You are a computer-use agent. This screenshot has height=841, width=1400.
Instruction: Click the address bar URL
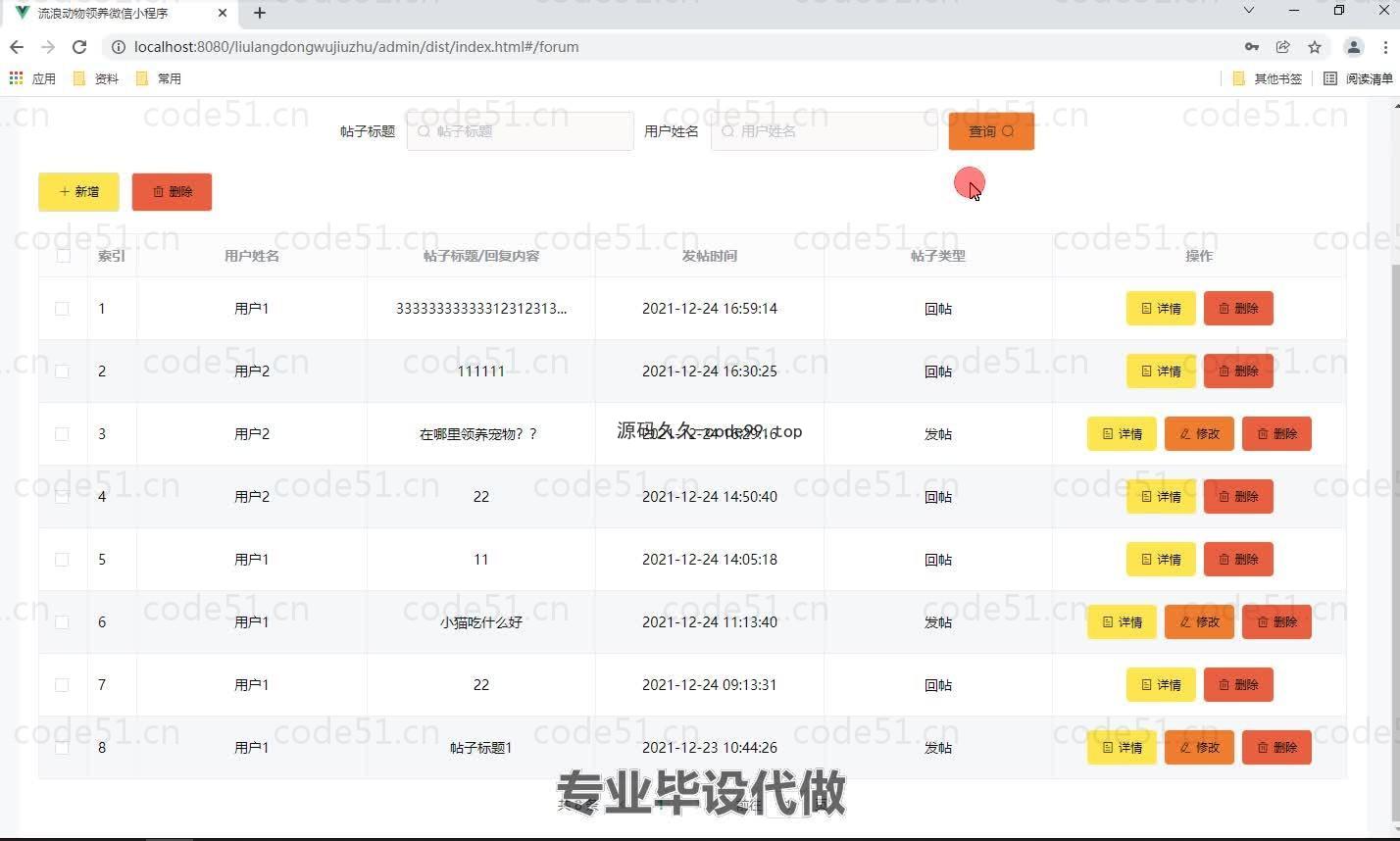[356, 47]
